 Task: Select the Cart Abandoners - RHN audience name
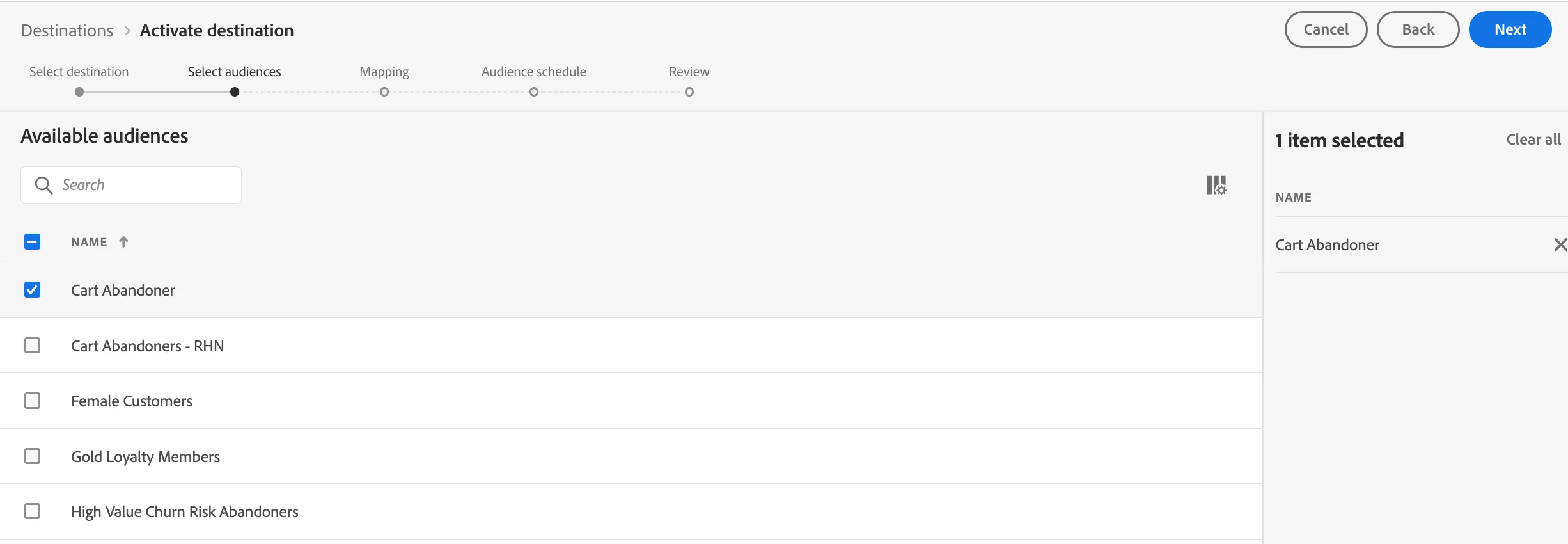click(x=148, y=346)
